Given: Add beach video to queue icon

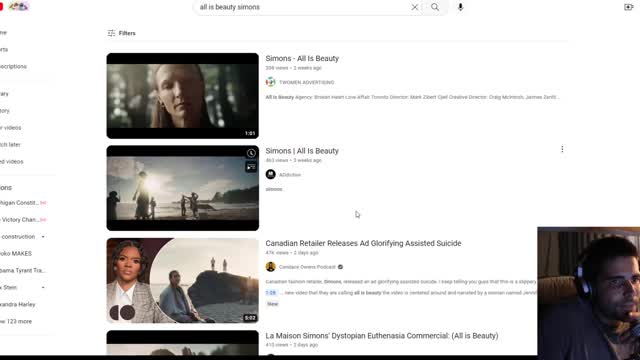Looking at the screenshot, I should tap(251, 167).
